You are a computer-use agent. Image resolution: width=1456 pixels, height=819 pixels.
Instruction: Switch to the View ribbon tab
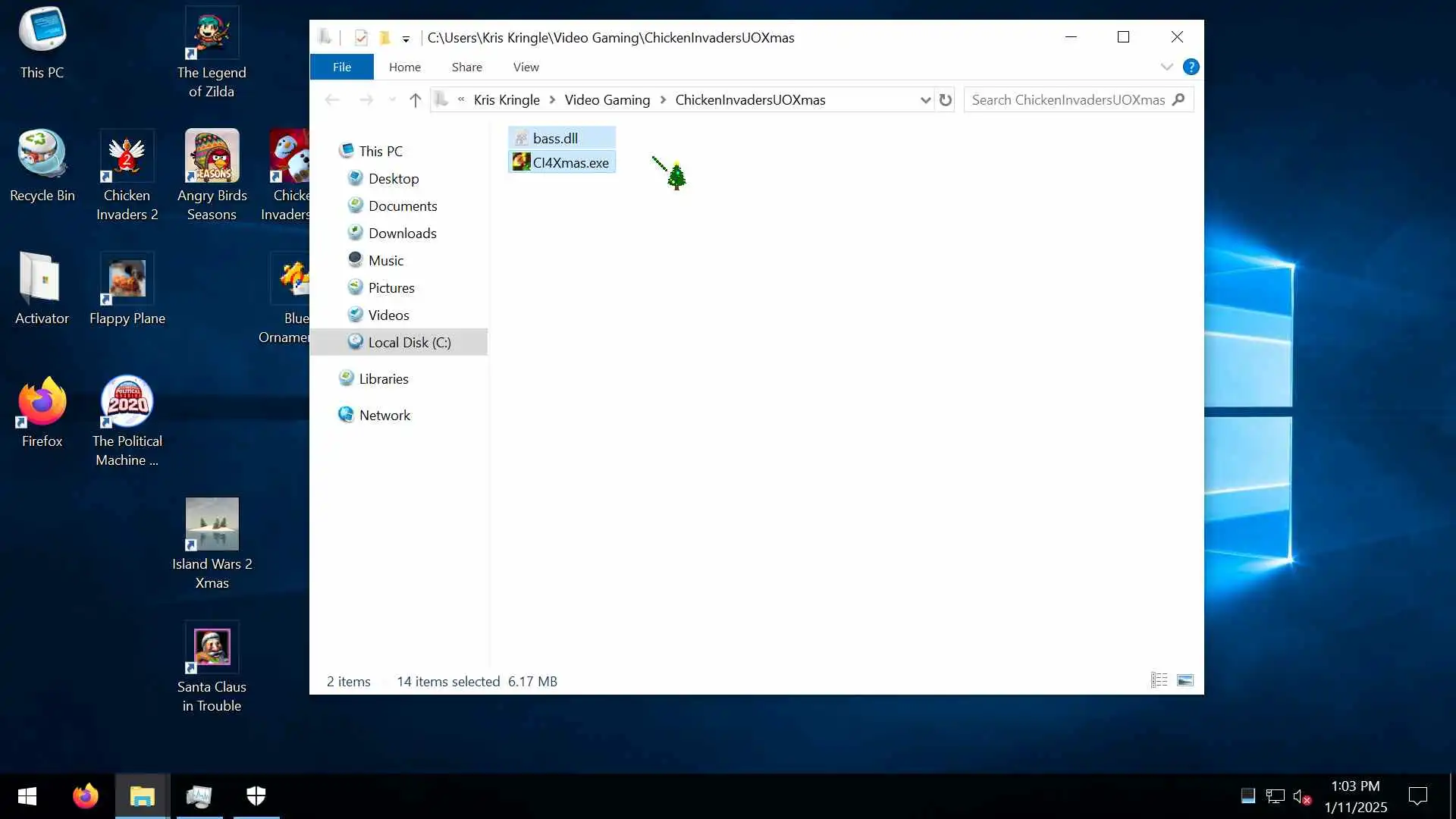(x=526, y=67)
